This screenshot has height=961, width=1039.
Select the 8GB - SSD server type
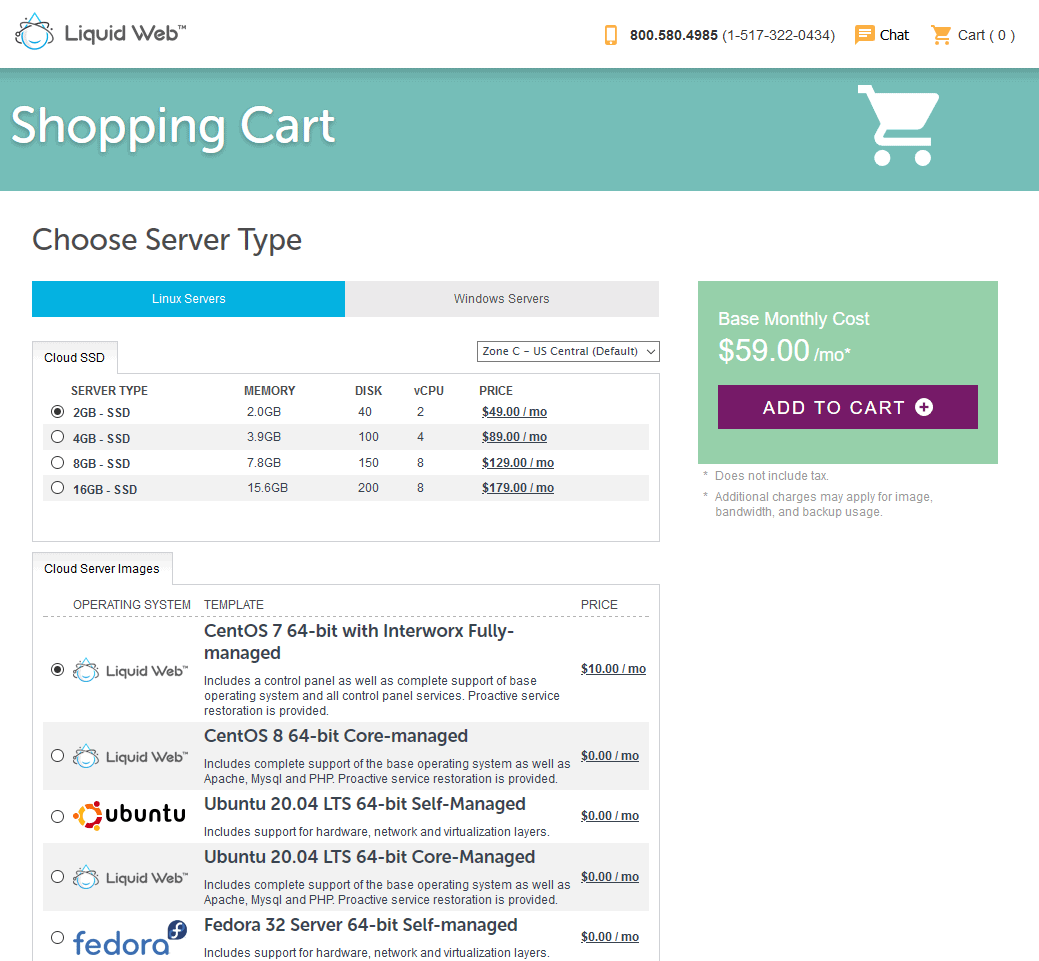point(58,463)
